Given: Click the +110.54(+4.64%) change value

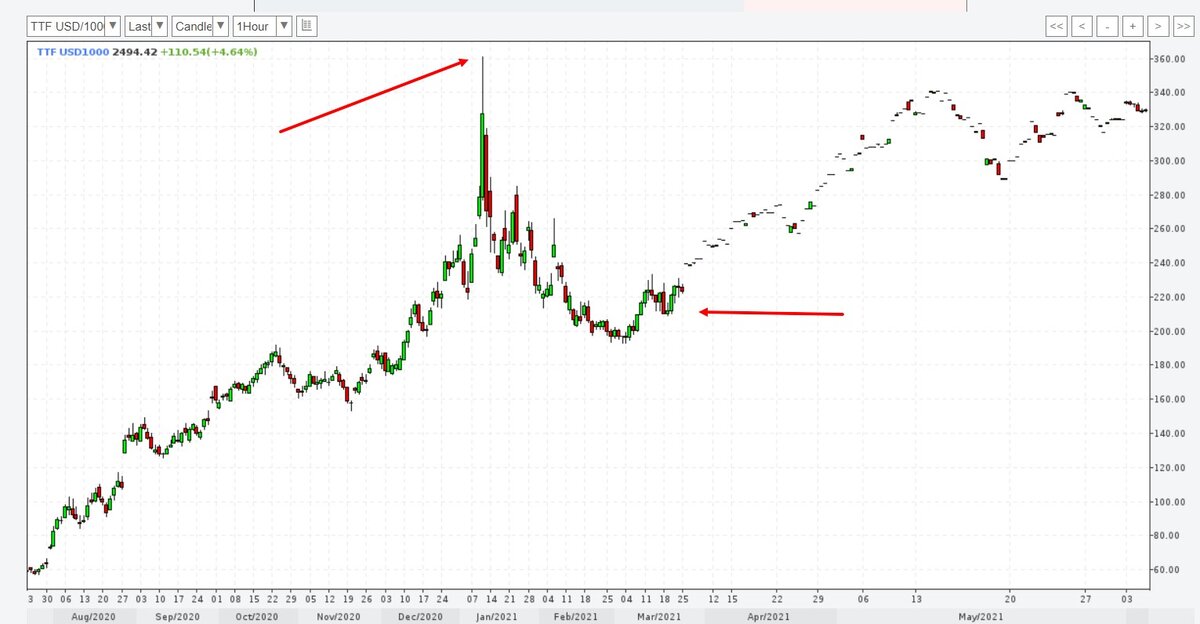Looking at the screenshot, I should pos(209,51).
